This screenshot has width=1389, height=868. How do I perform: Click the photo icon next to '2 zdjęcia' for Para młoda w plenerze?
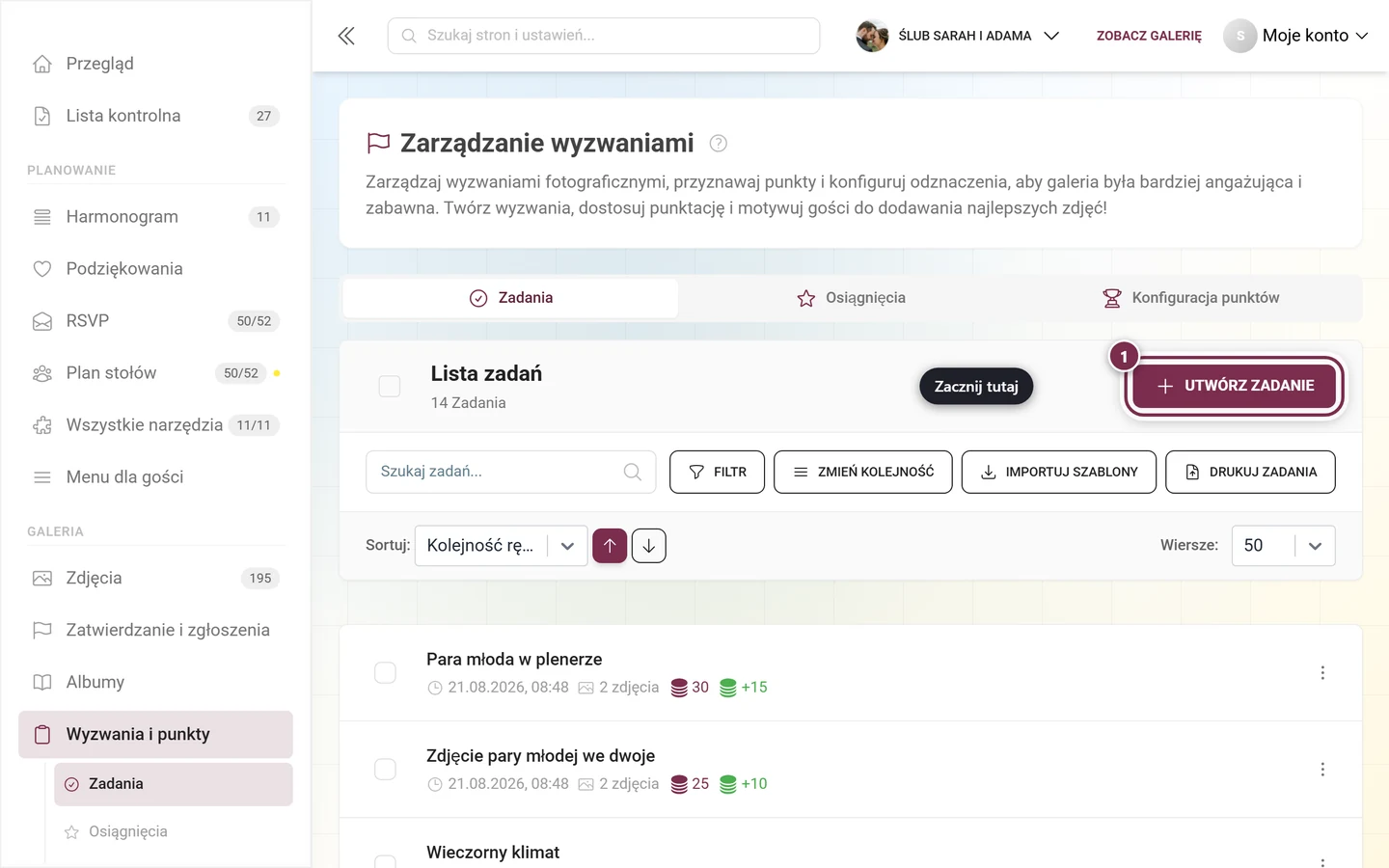coord(586,688)
